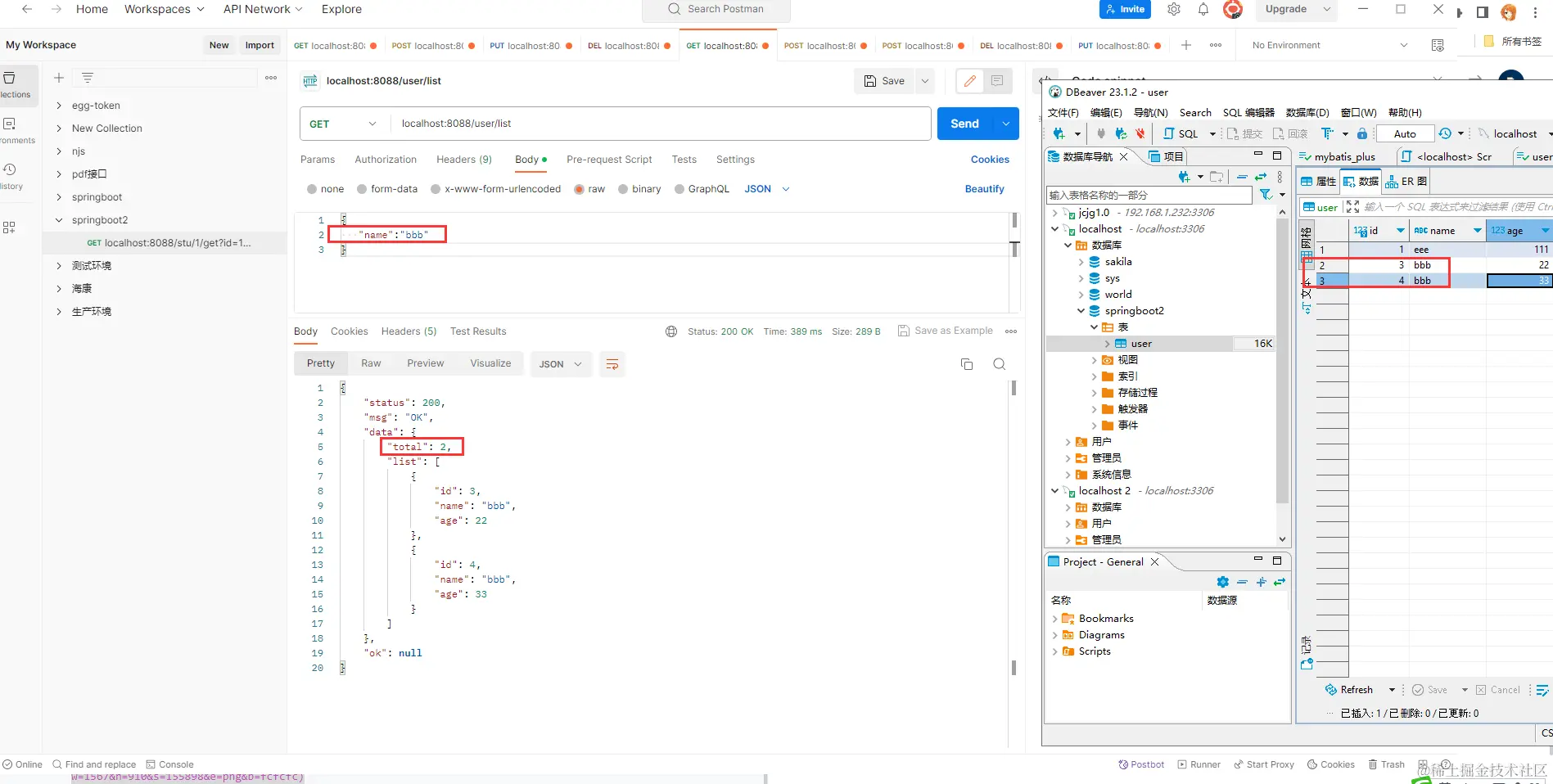Add a new request tab with plus

(1185, 45)
